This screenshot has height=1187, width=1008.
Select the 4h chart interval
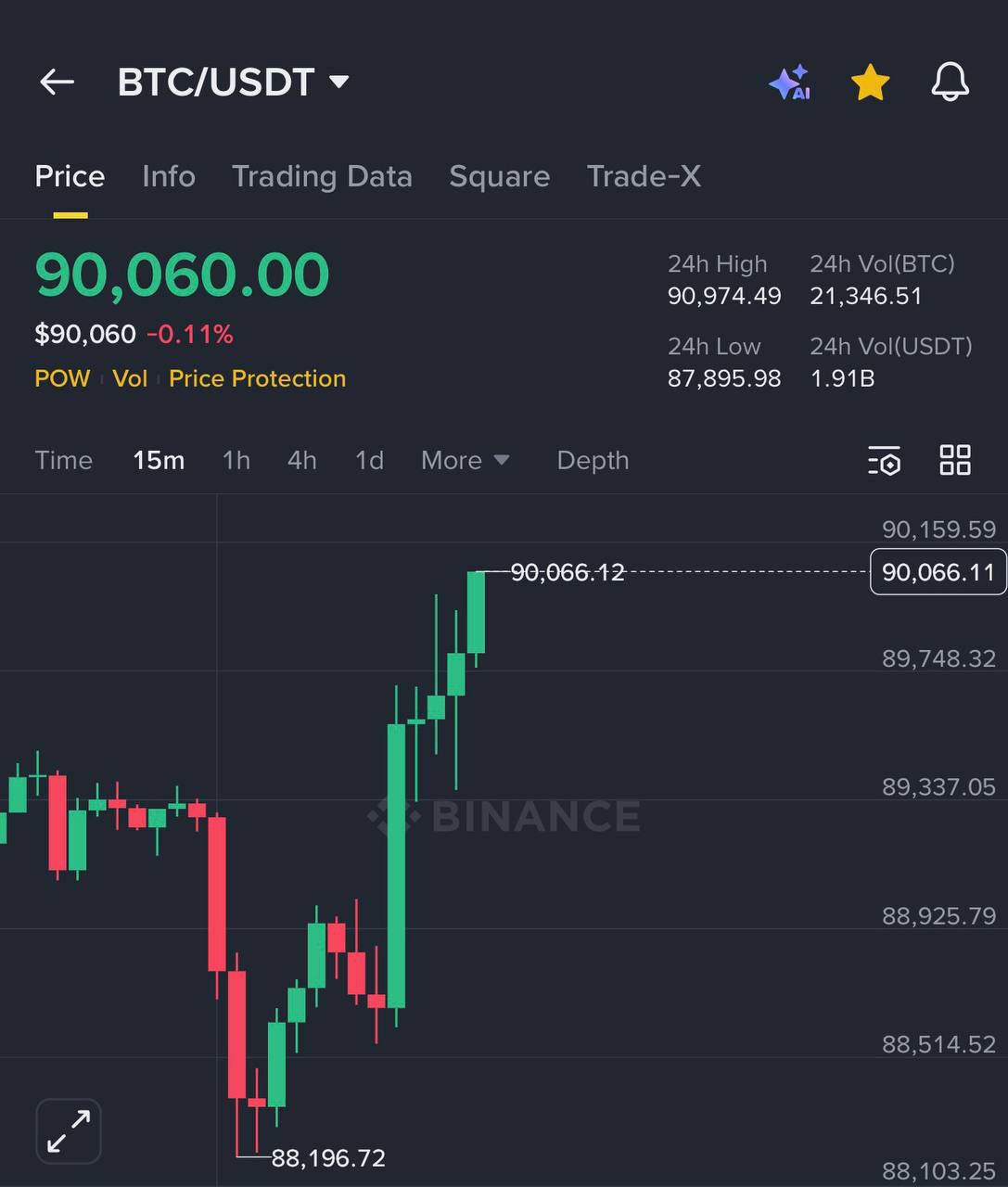pos(302,460)
